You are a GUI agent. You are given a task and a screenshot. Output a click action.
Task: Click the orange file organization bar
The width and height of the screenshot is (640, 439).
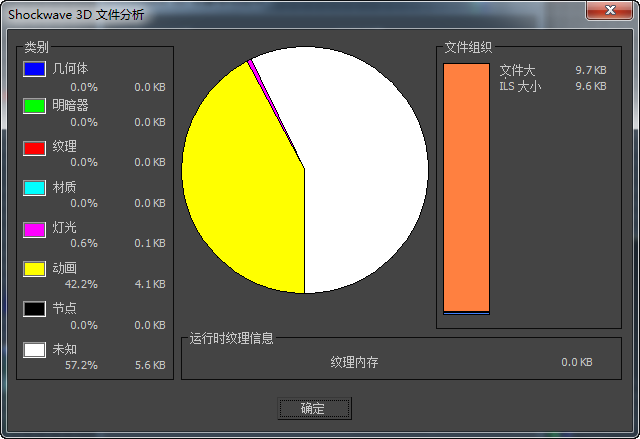[x=467, y=188]
